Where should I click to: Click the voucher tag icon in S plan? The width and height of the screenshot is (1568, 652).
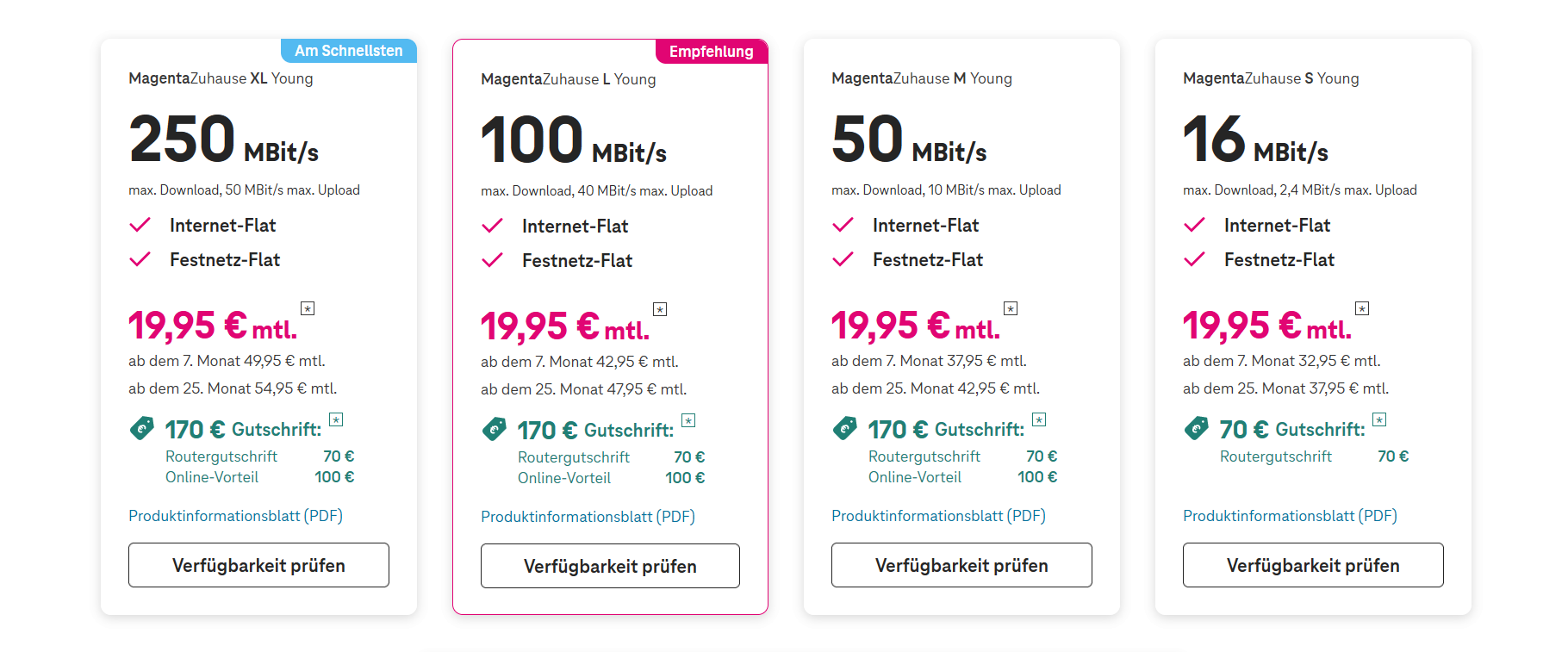[x=1196, y=428]
